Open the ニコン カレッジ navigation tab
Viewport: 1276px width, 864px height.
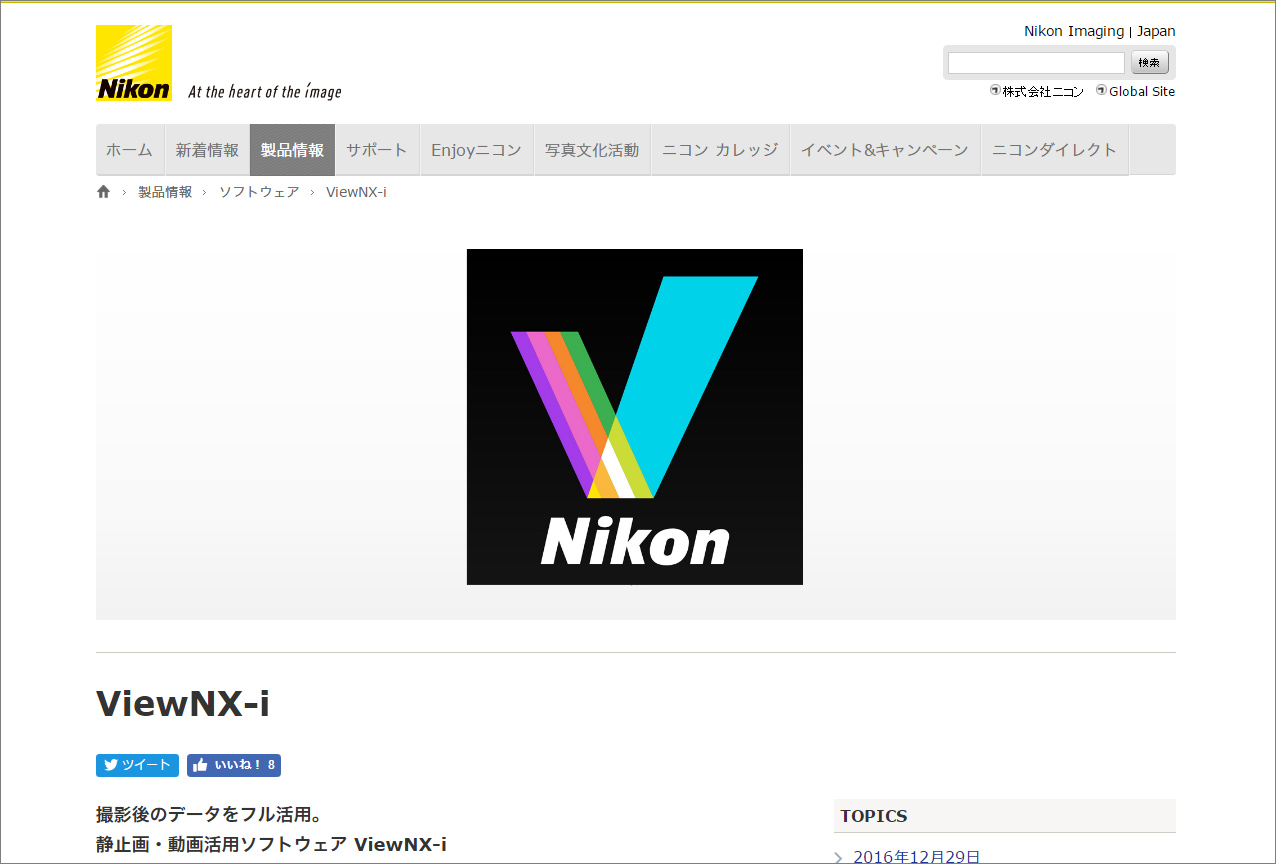click(x=720, y=150)
